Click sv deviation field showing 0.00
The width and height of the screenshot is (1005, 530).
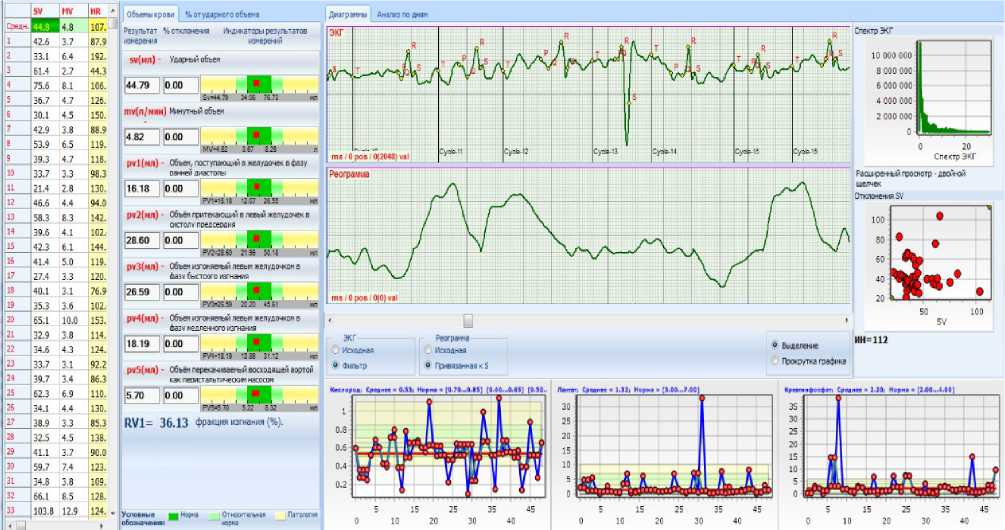180,85
